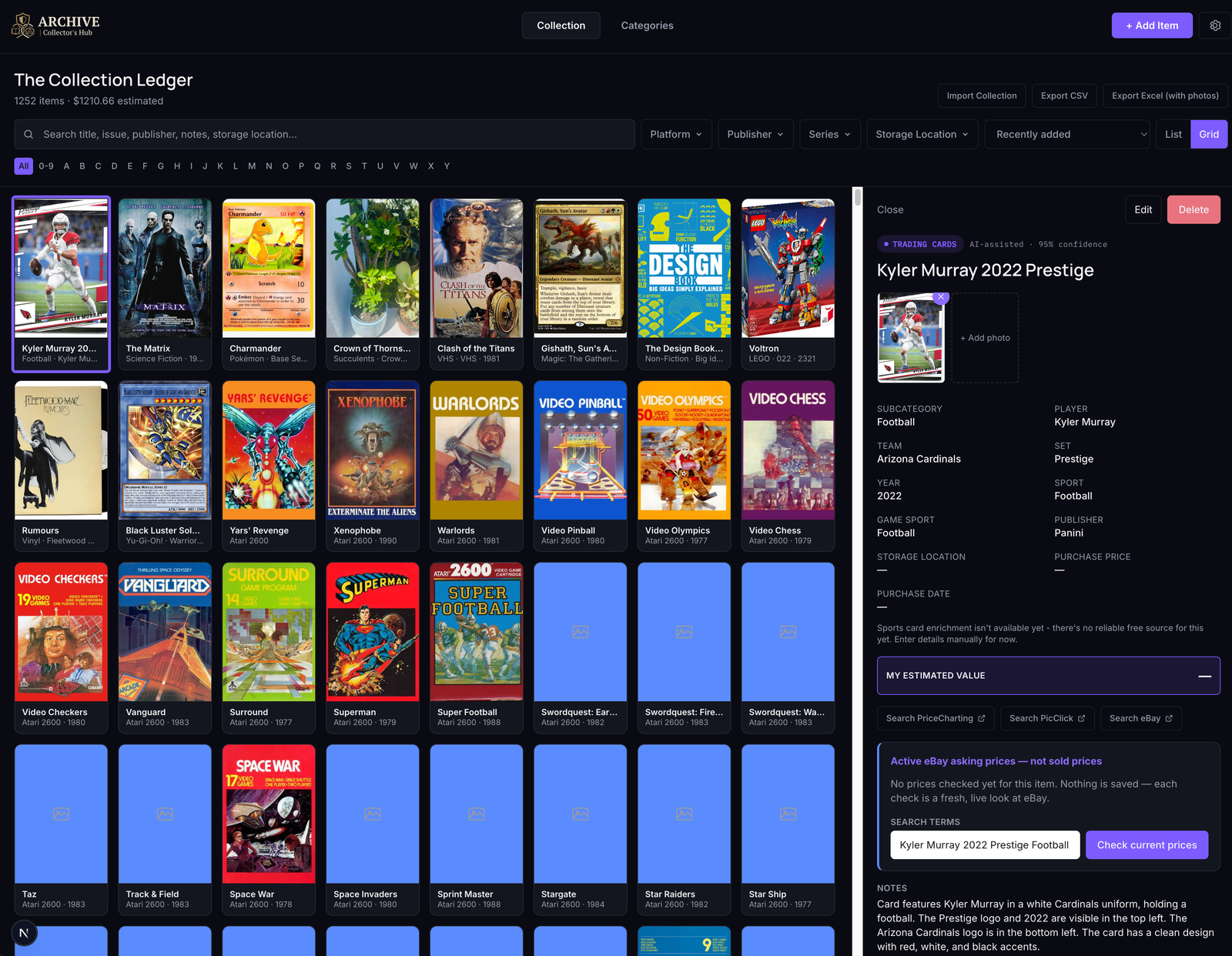Open the Swordquest: Earthworld placeholder image

[581, 632]
